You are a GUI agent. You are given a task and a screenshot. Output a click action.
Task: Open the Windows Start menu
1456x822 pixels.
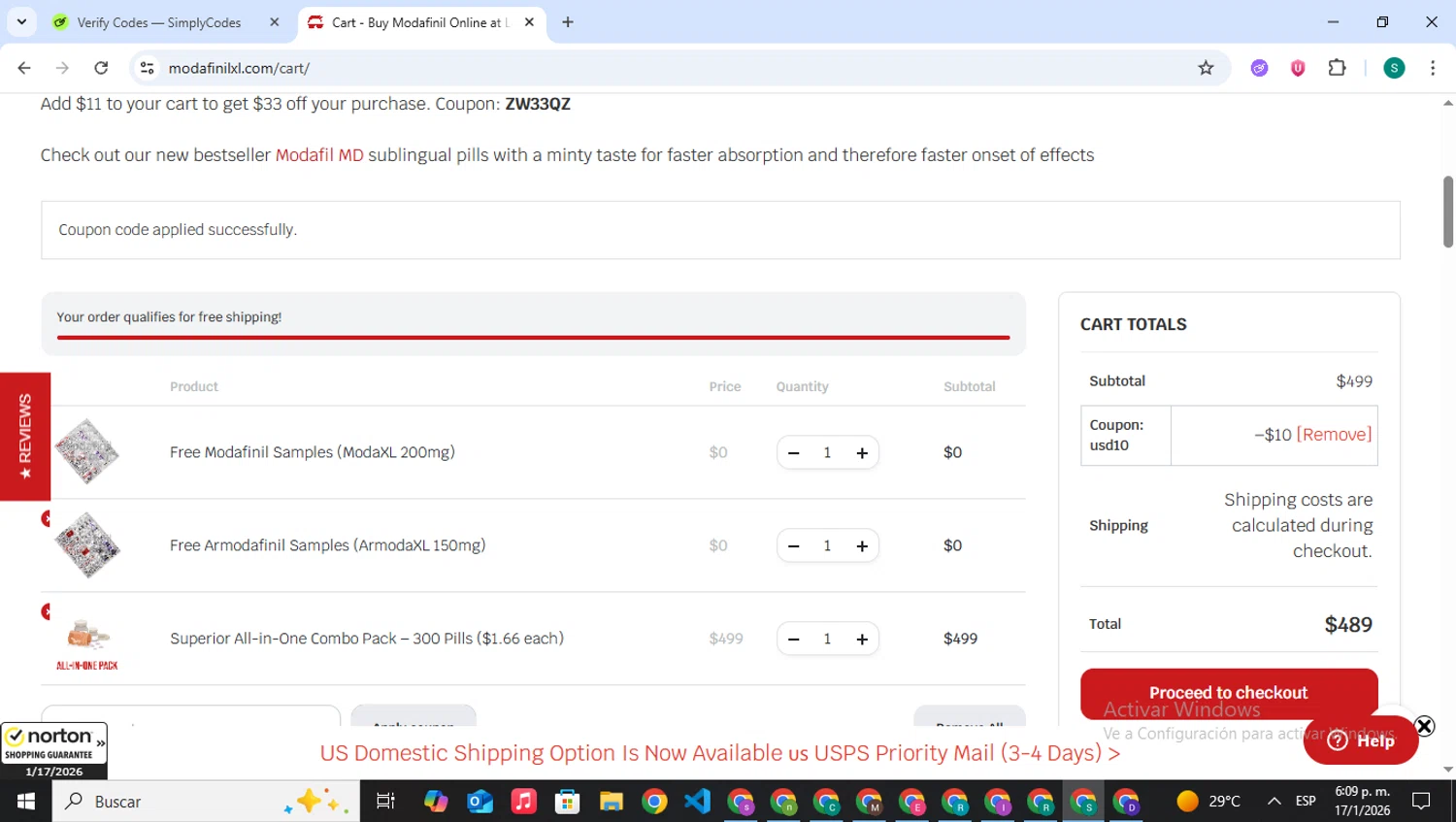(26, 802)
